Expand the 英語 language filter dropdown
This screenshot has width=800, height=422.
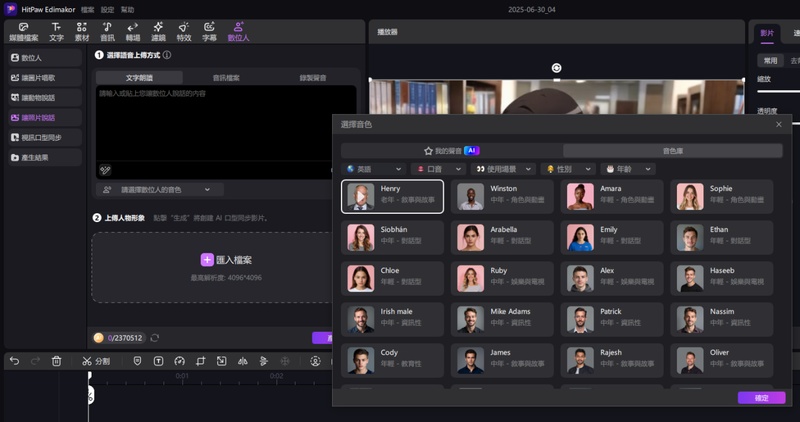coord(374,169)
